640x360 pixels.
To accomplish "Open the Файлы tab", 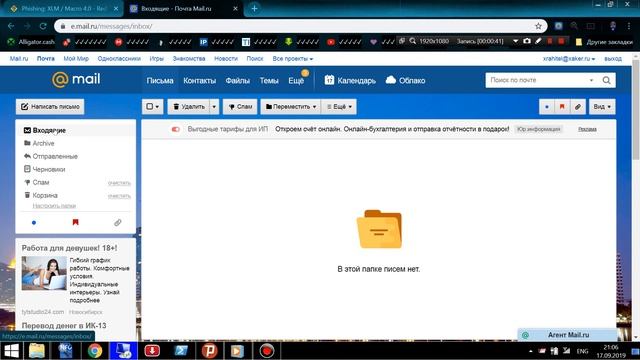I will point(238,80).
